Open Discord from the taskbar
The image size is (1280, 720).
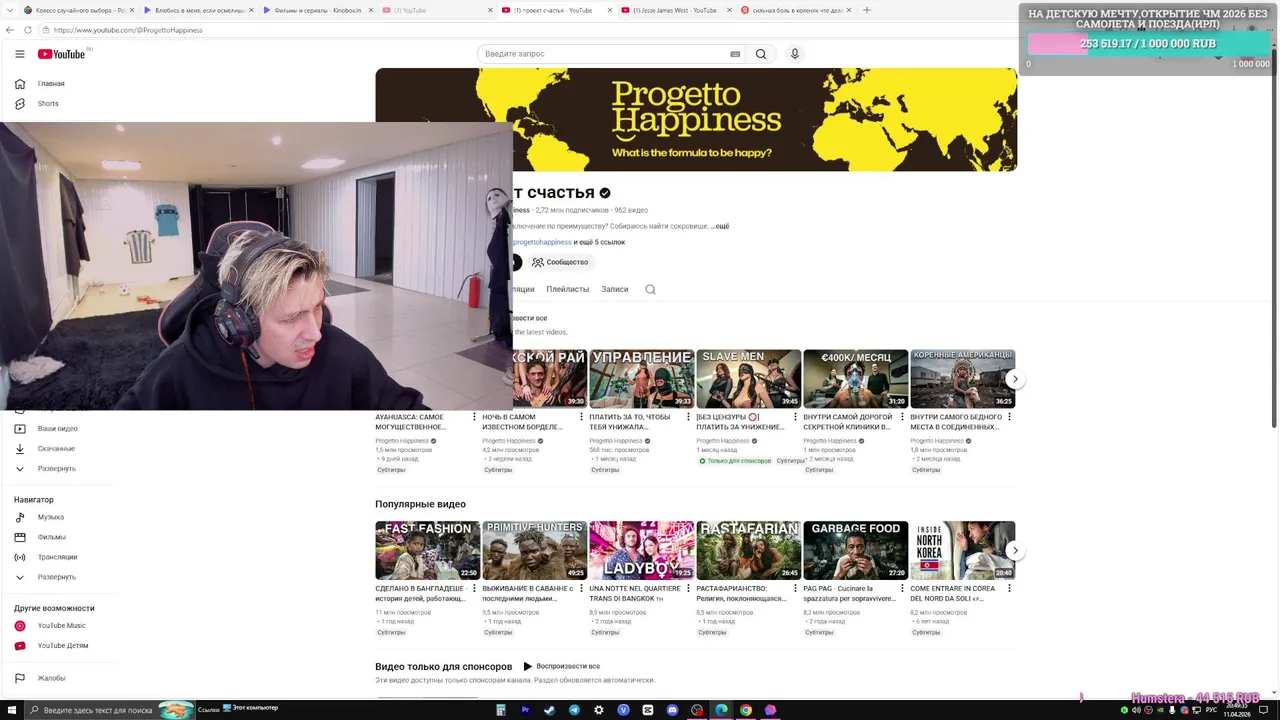click(x=672, y=710)
